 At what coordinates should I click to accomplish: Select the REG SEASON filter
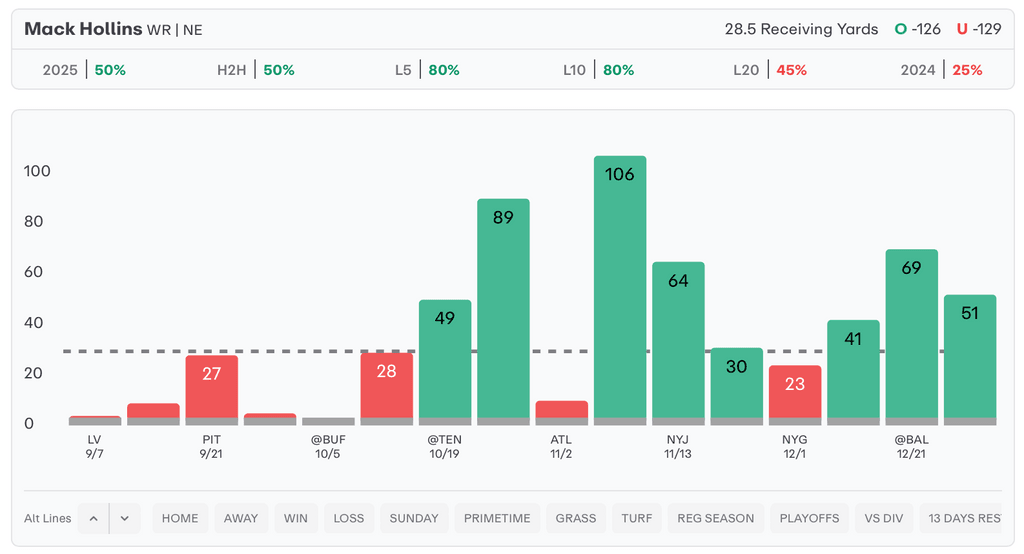pyautogui.click(x=716, y=518)
